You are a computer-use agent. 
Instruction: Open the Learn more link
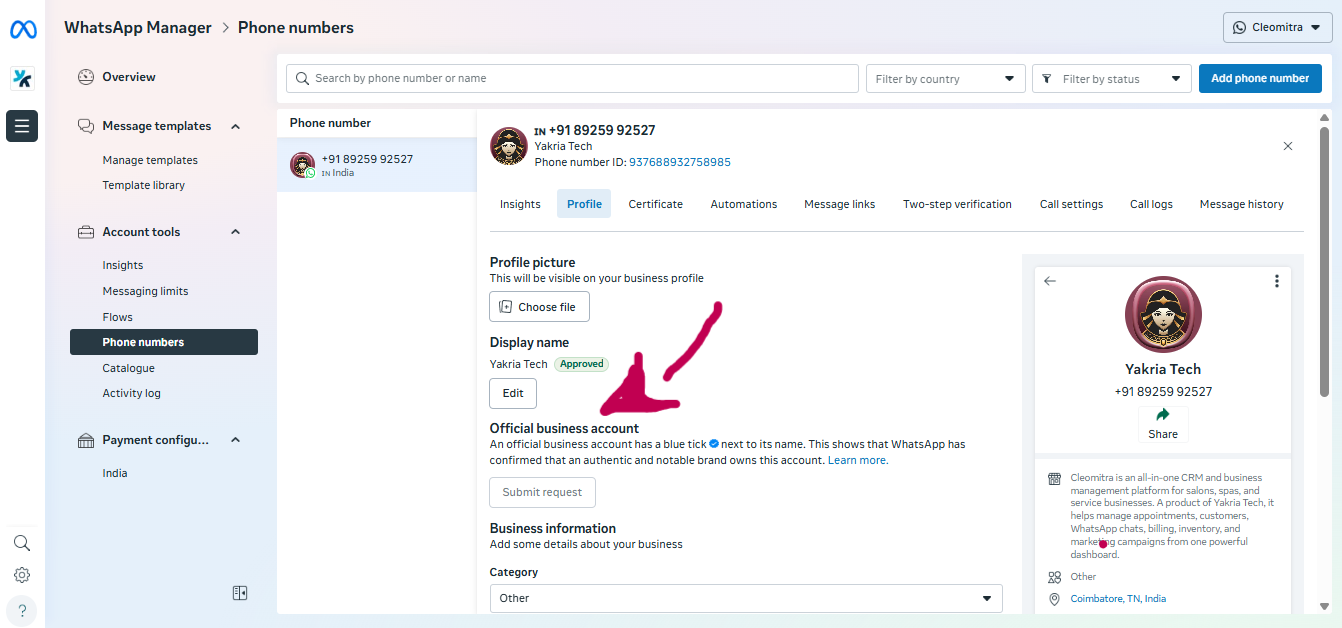[x=857, y=460]
